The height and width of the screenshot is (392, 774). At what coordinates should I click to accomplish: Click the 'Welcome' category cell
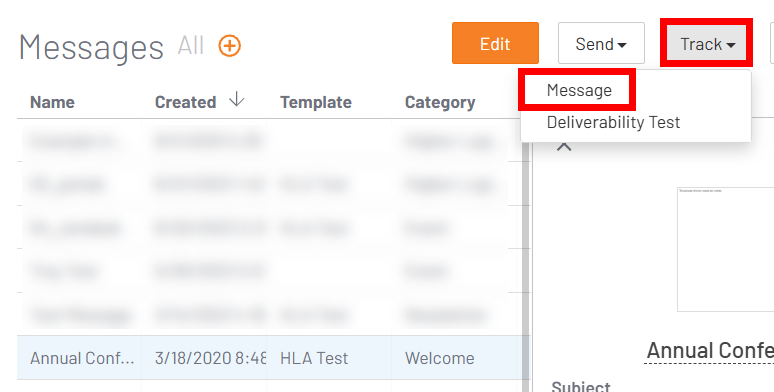pyautogui.click(x=440, y=358)
